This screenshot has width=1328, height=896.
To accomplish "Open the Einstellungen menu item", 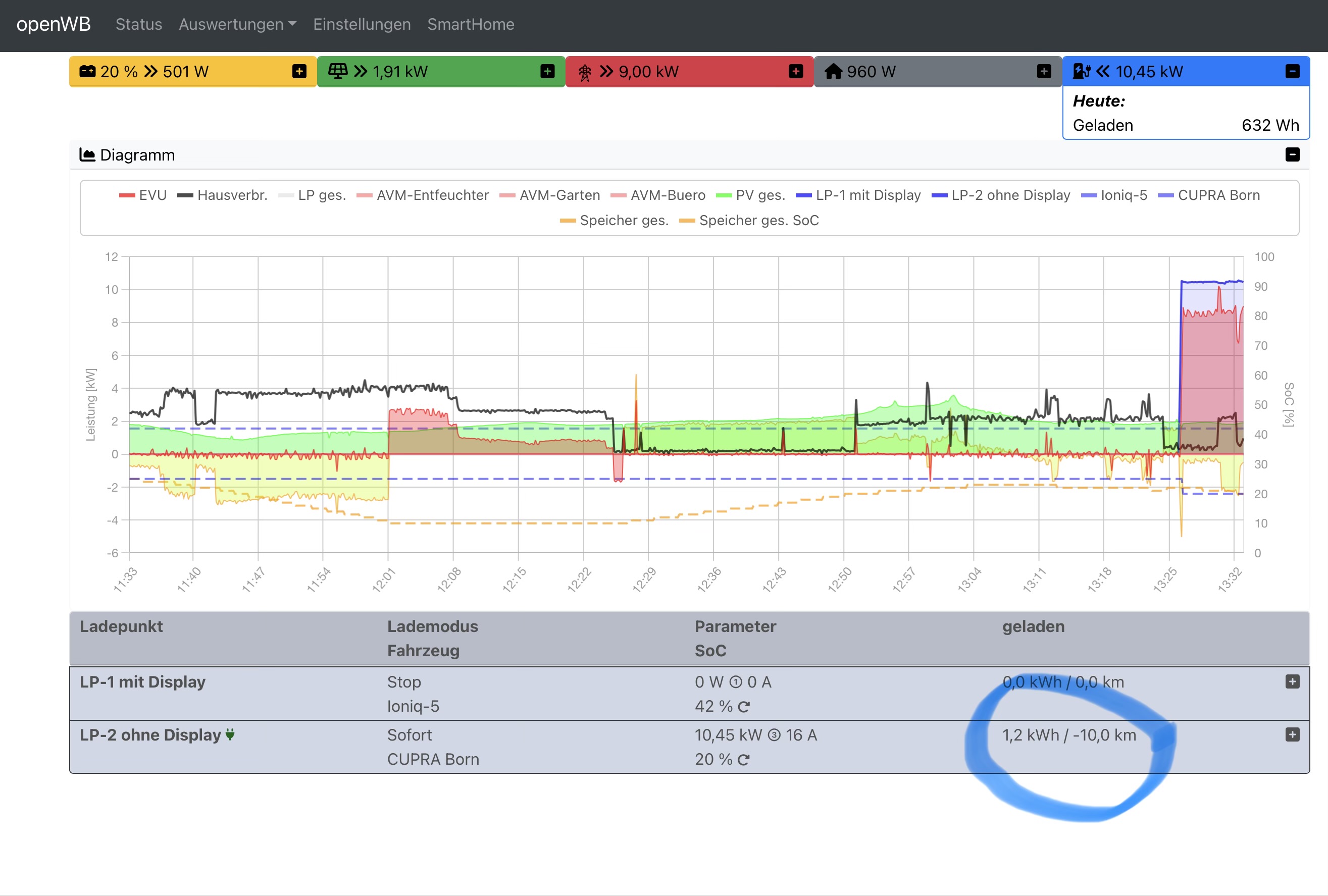I will 362,25.
